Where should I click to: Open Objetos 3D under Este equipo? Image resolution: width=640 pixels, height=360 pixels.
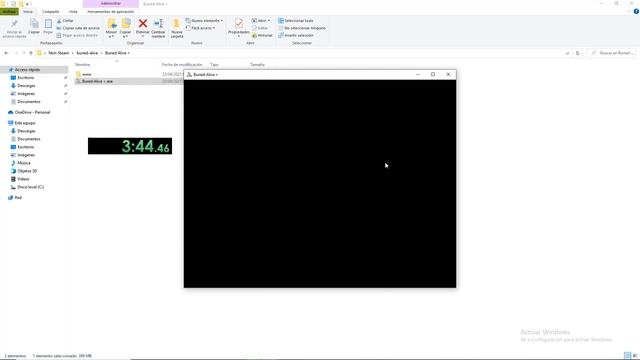[x=27, y=171]
